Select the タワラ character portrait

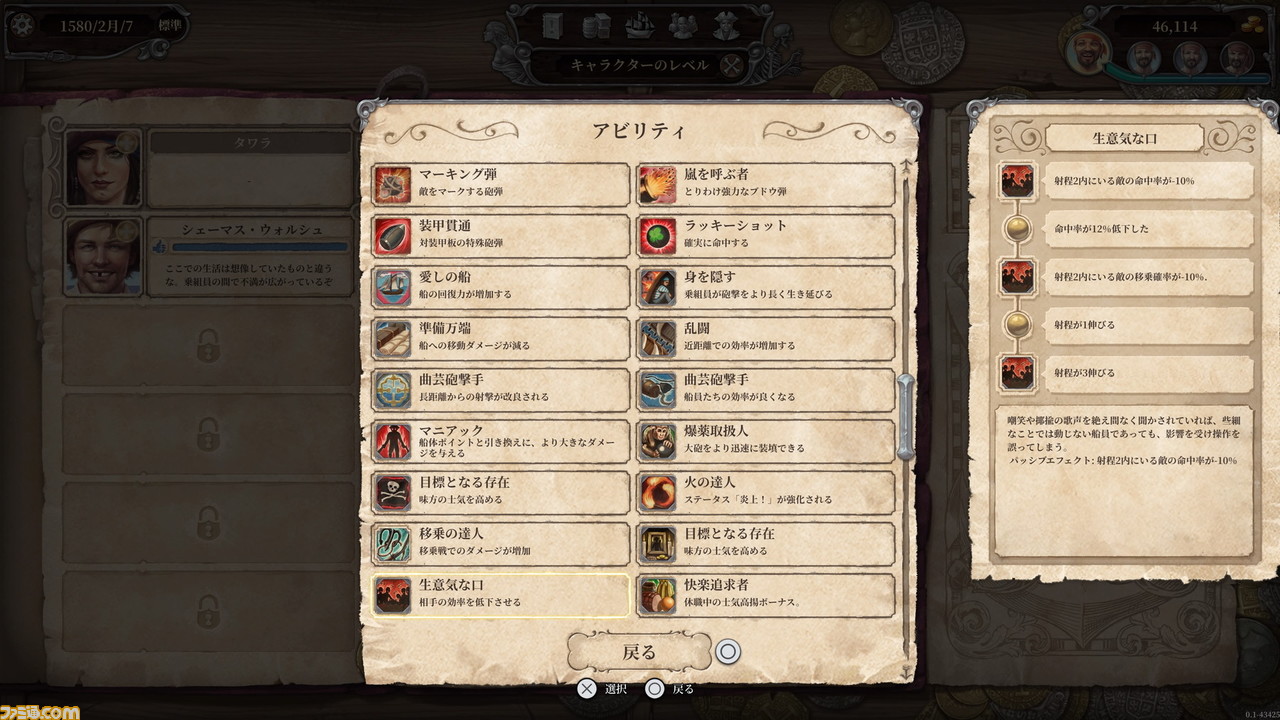point(103,167)
